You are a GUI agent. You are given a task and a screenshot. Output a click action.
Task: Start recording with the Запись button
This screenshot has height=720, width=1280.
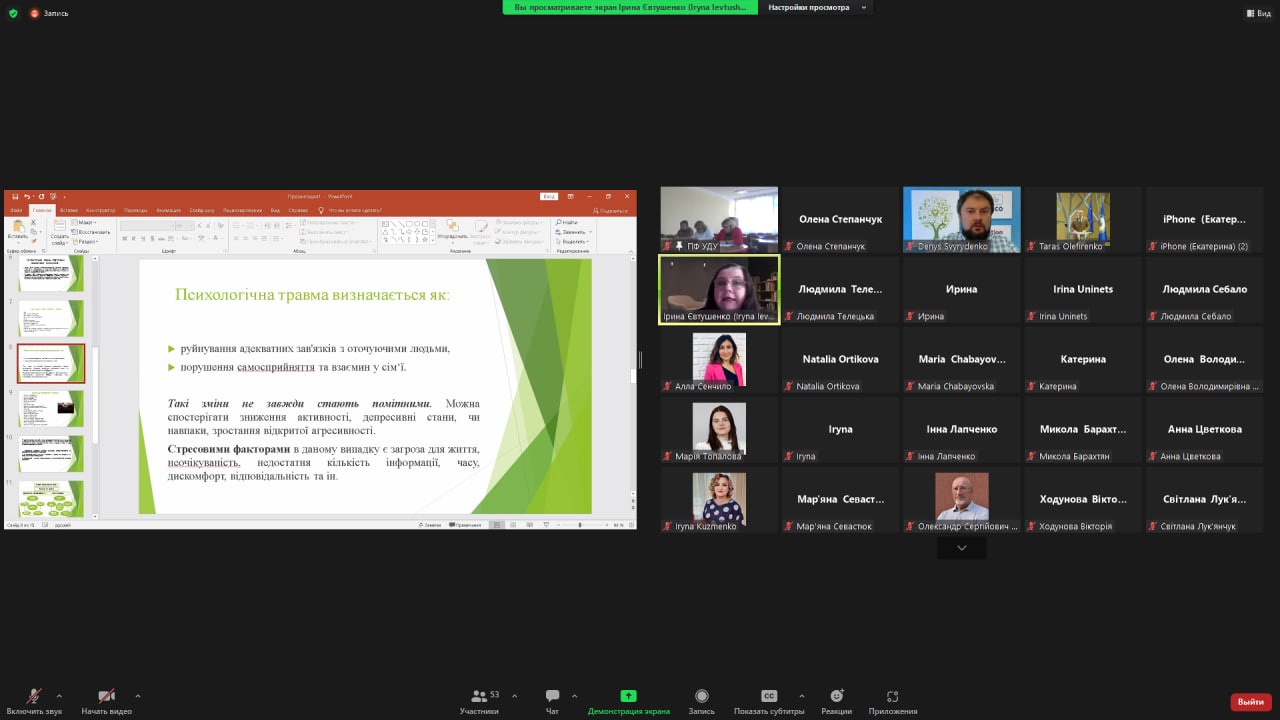click(701, 701)
